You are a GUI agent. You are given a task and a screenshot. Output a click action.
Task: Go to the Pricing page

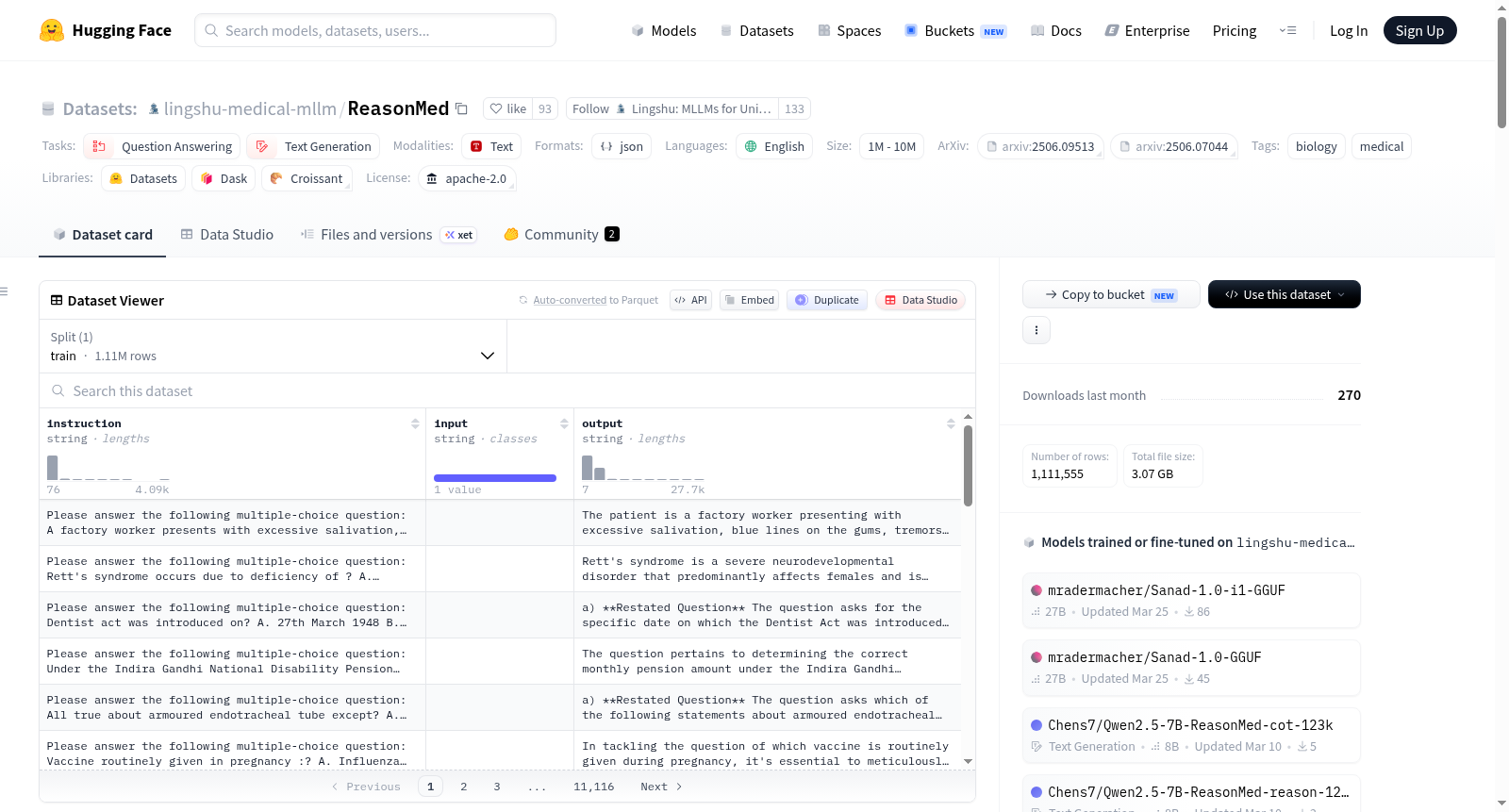[1235, 31]
